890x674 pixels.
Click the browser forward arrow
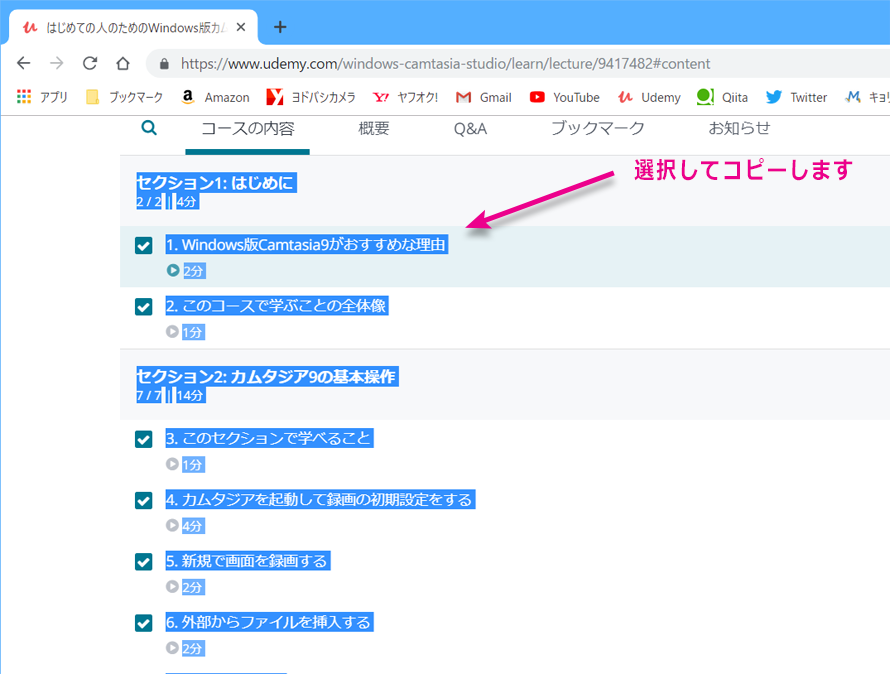pos(57,63)
